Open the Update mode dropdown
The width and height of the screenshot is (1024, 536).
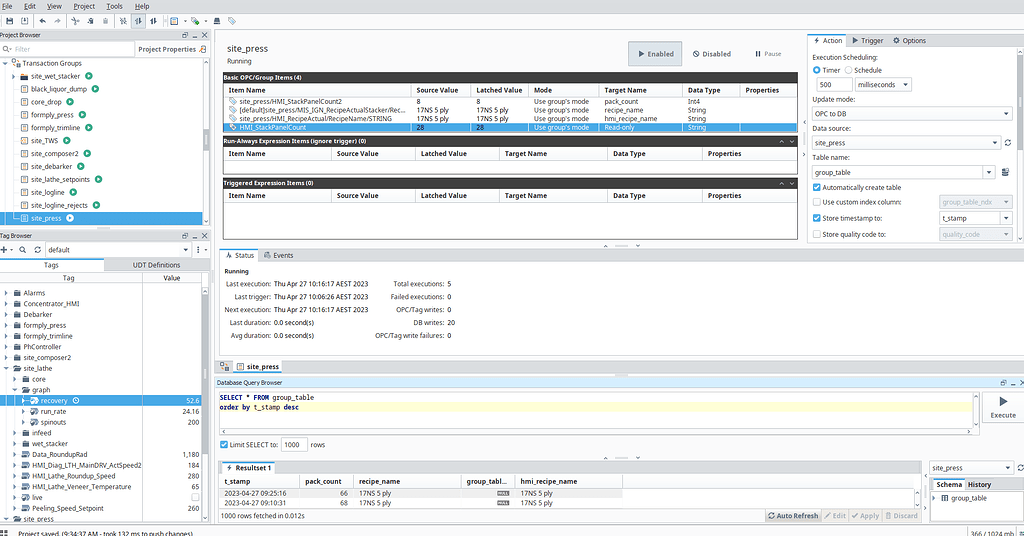(907, 114)
